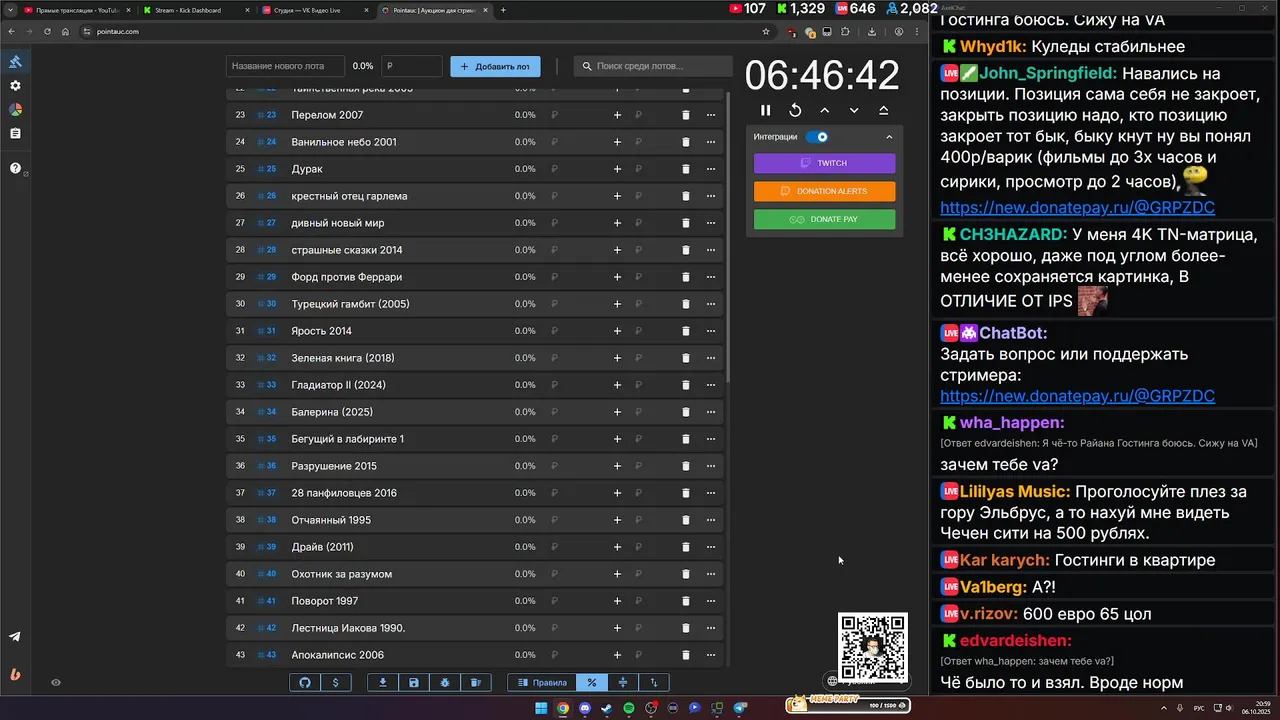Open the help question mark in sidebar
Viewport: 1280px width, 720px height.
15,168
